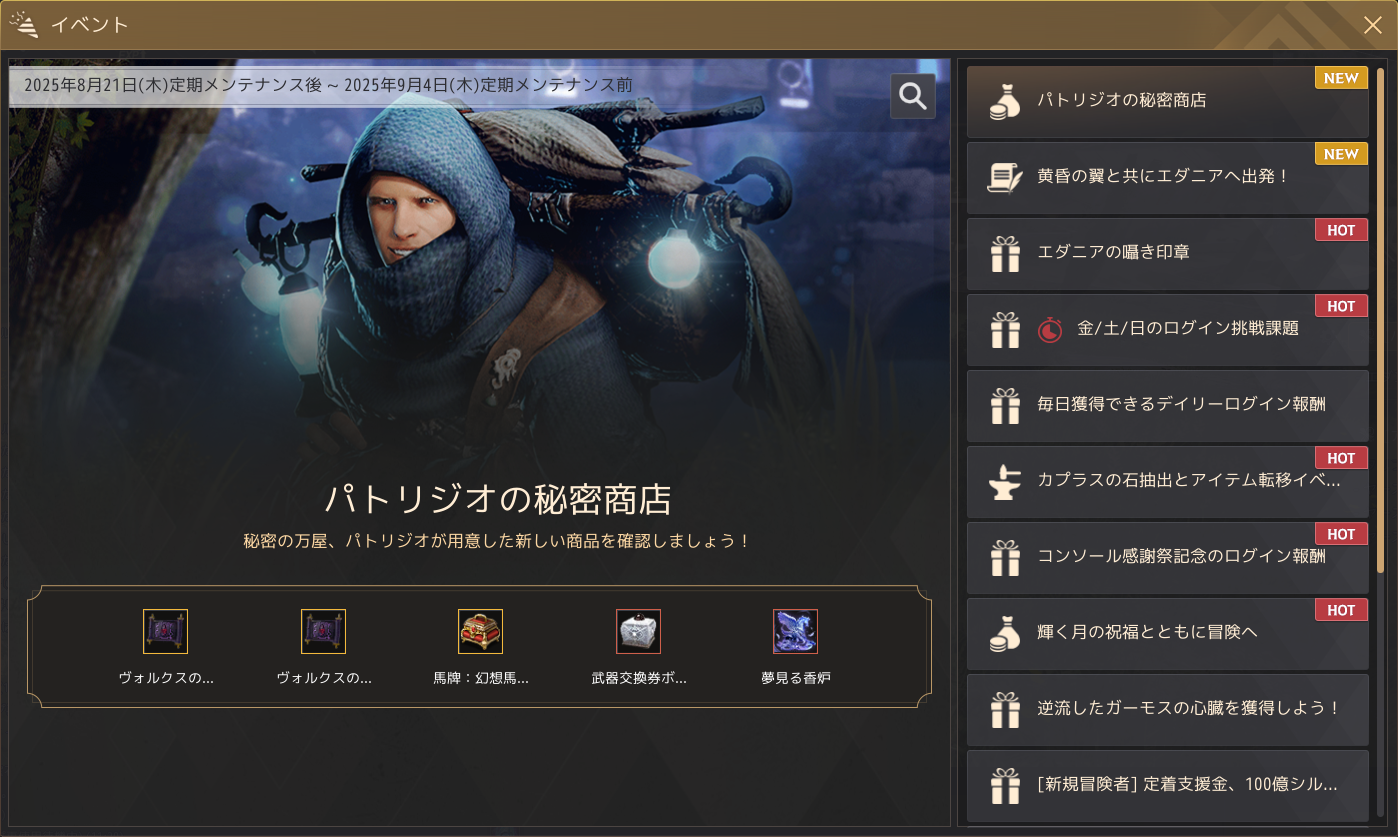1398x837 pixels.
Task: Select the 武器交換券 silver box icon
Action: tap(638, 632)
